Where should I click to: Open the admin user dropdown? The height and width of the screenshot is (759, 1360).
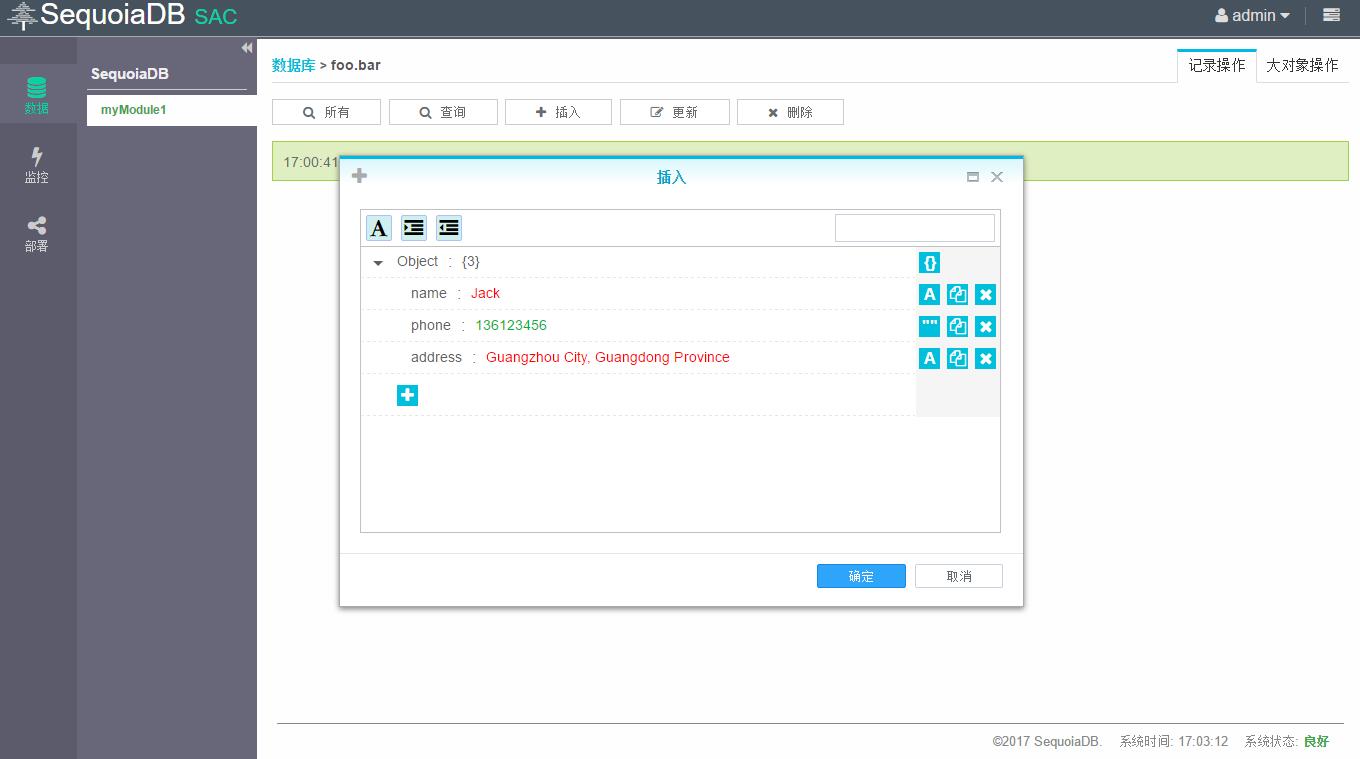[x=1252, y=16]
